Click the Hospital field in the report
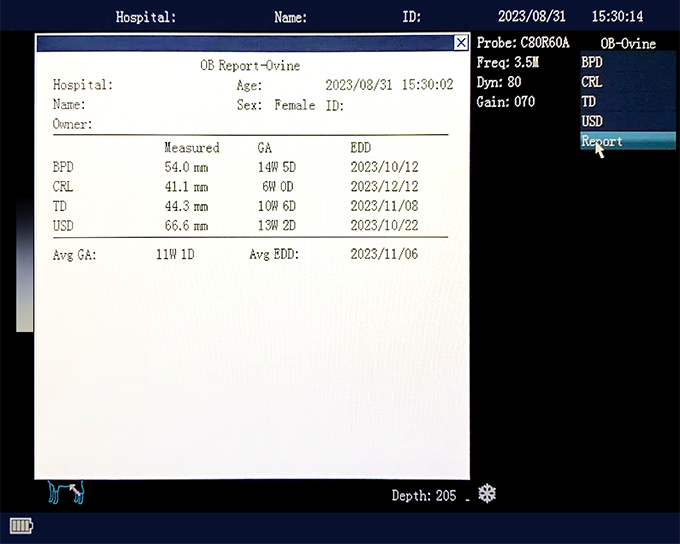The height and width of the screenshot is (544, 680). tap(83, 86)
